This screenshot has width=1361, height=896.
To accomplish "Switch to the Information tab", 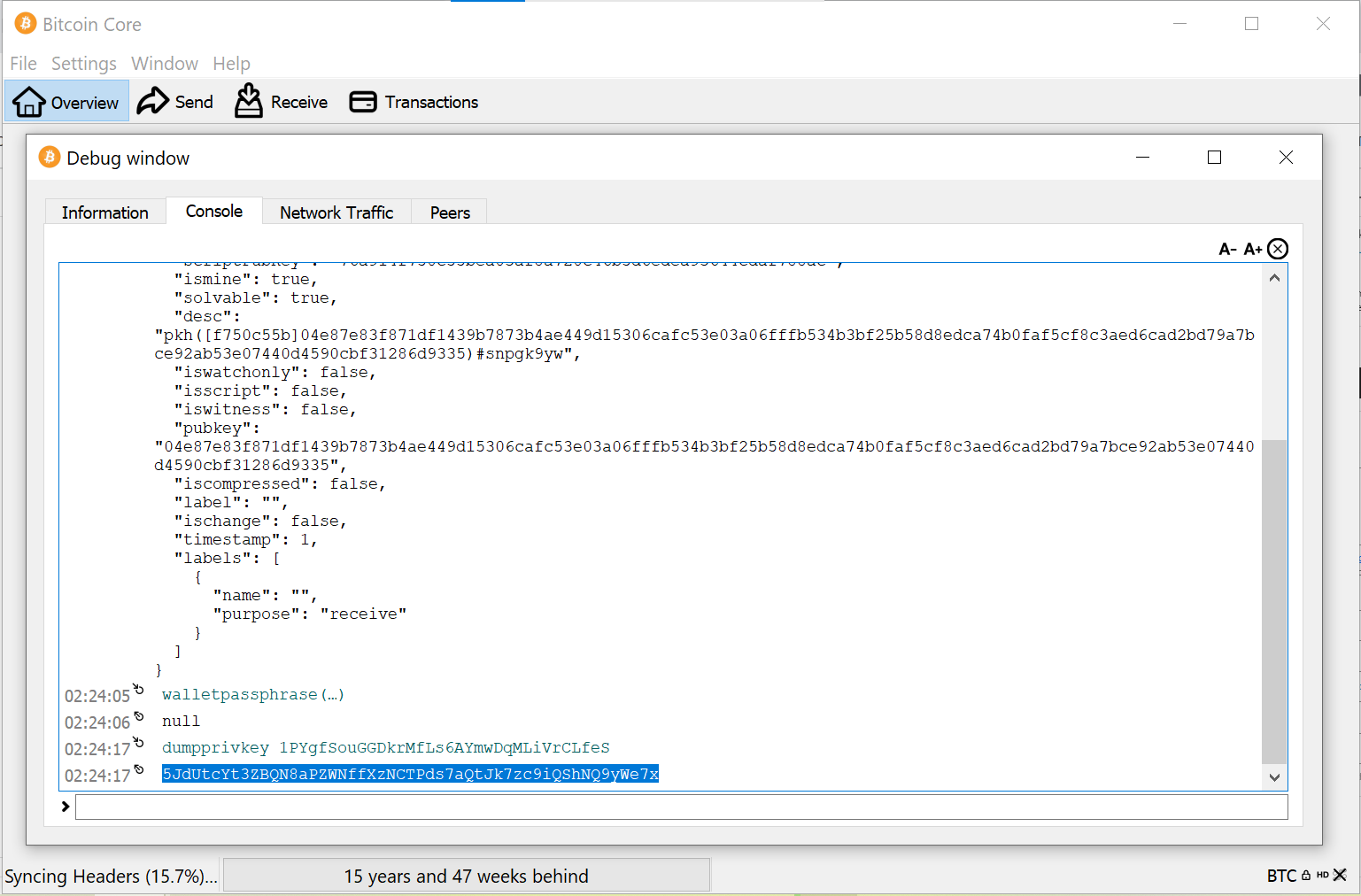I will click(x=105, y=212).
